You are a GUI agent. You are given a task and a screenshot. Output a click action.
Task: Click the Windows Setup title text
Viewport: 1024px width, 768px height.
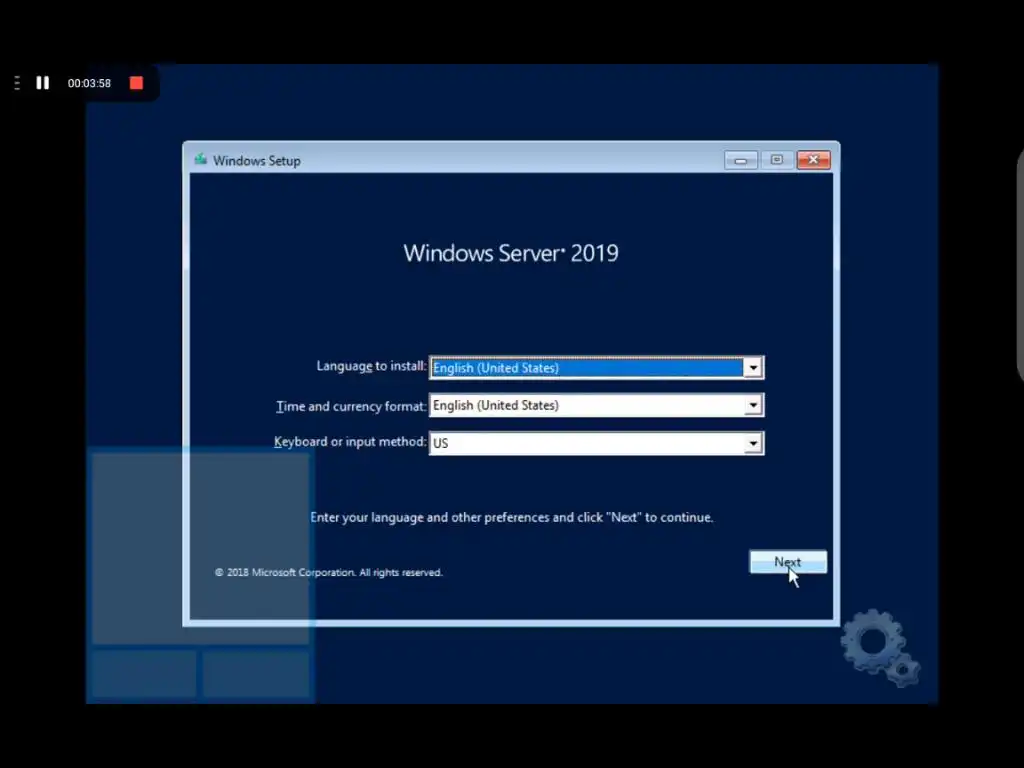(257, 161)
